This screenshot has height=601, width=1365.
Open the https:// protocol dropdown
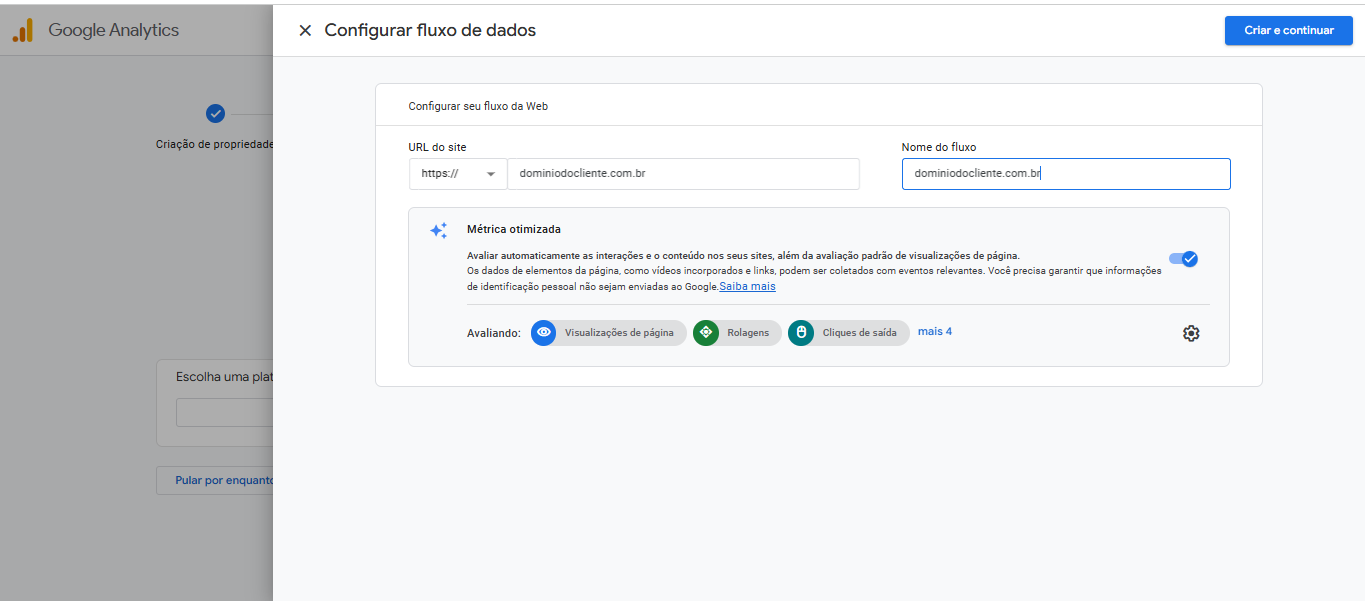point(459,174)
